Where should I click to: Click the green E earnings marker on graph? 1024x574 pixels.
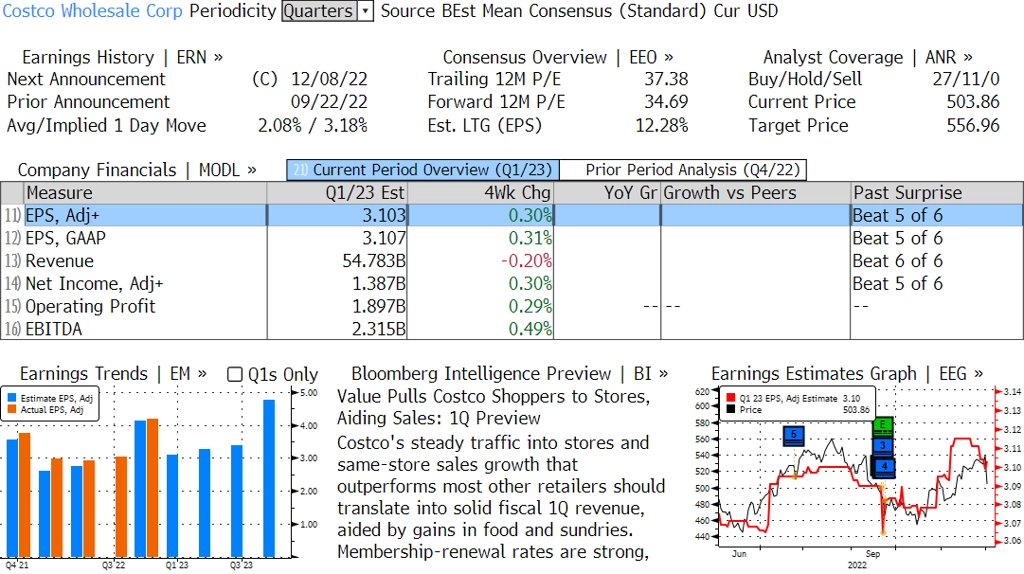point(883,426)
